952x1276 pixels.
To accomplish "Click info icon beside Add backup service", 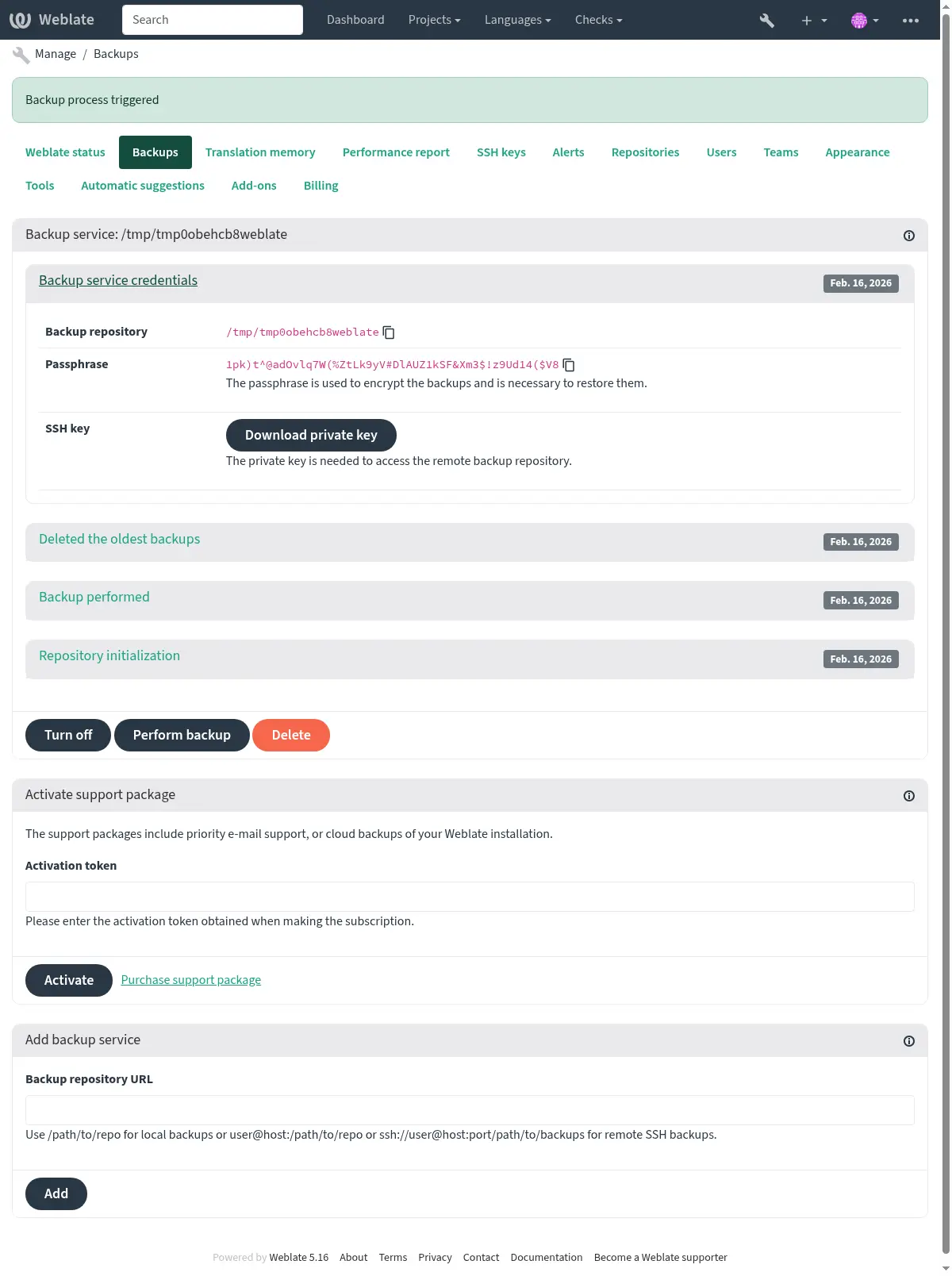I will tap(909, 1041).
